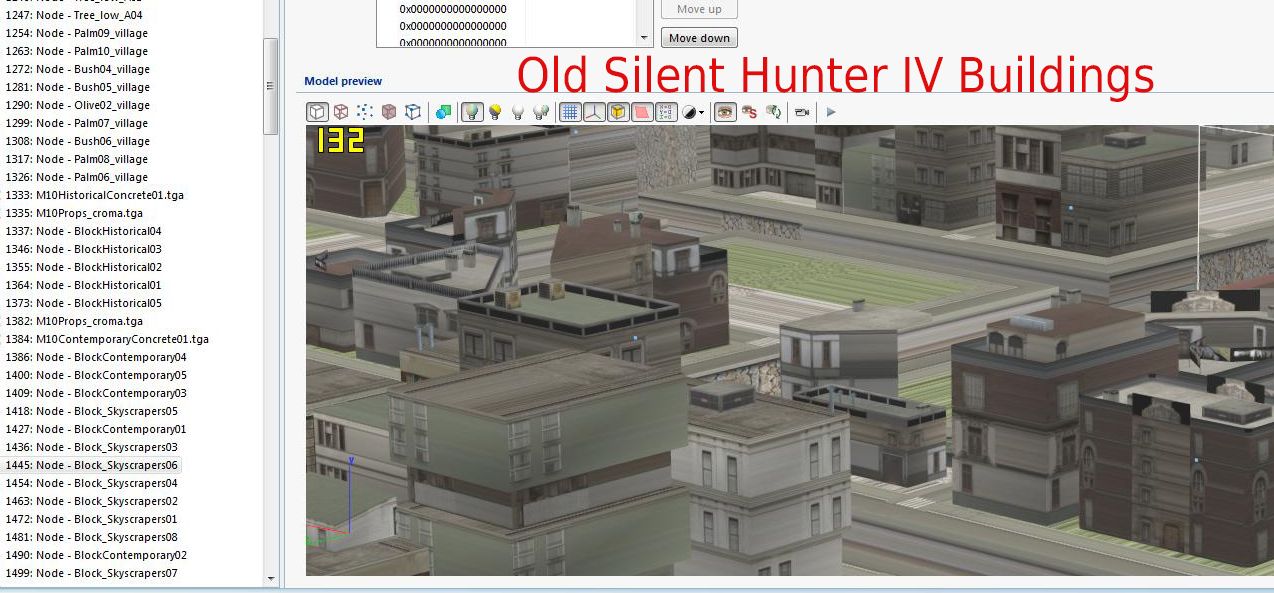Select node 1409 BlockContemporary03
1274x593 pixels.
tap(96, 393)
